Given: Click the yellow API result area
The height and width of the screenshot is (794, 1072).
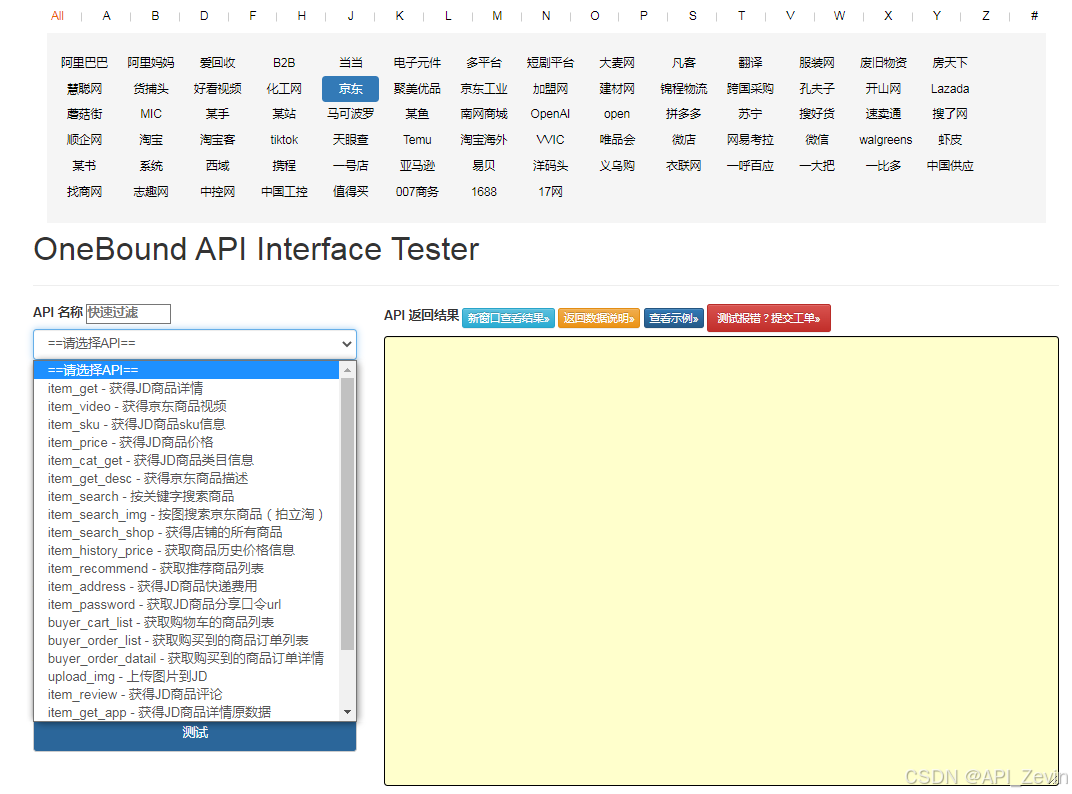Looking at the screenshot, I should tap(721, 561).
